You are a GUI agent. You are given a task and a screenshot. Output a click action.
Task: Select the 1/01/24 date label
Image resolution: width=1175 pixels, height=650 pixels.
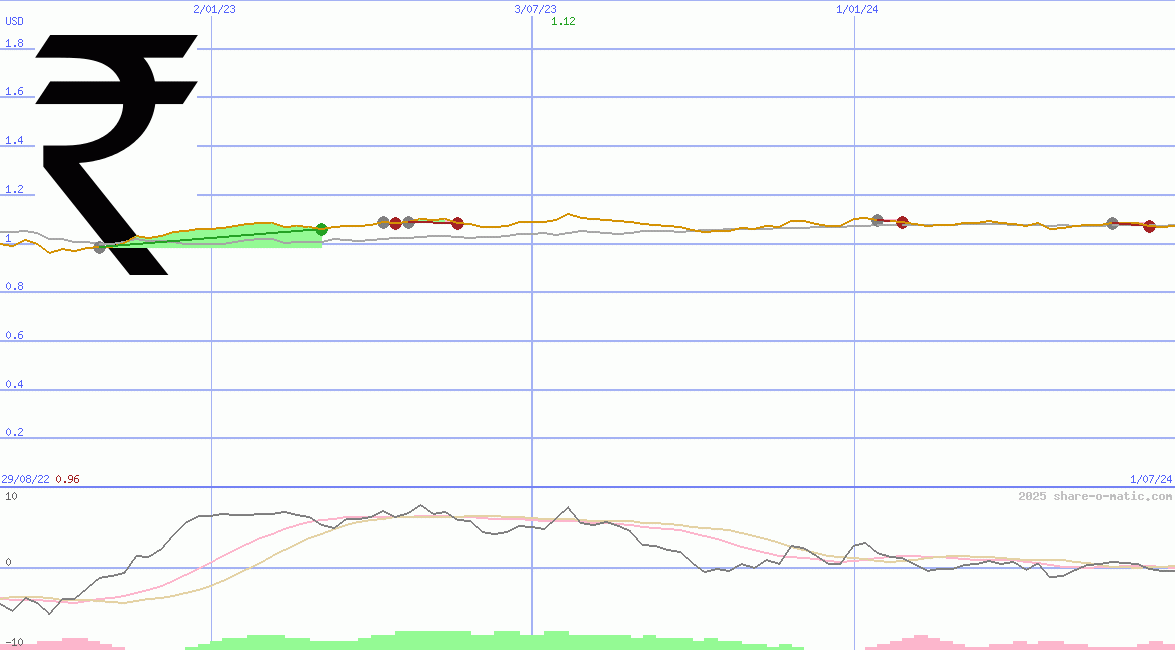tap(857, 9)
